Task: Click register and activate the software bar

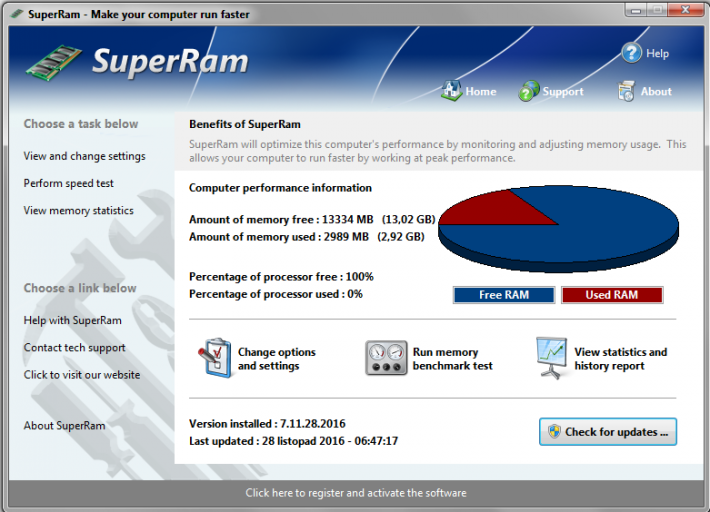Action: (x=356, y=493)
